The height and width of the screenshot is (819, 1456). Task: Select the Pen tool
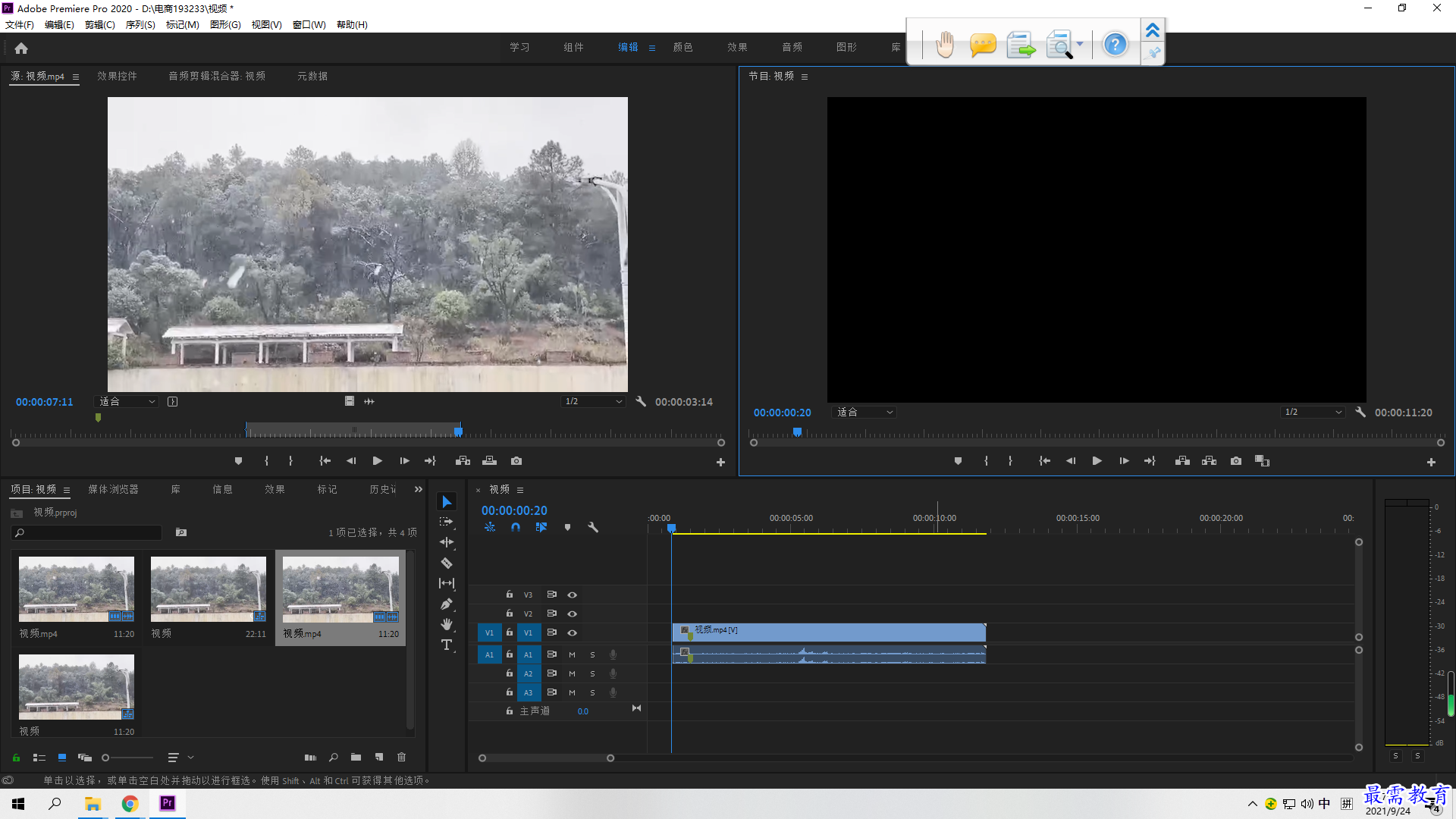pyautogui.click(x=447, y=604)
